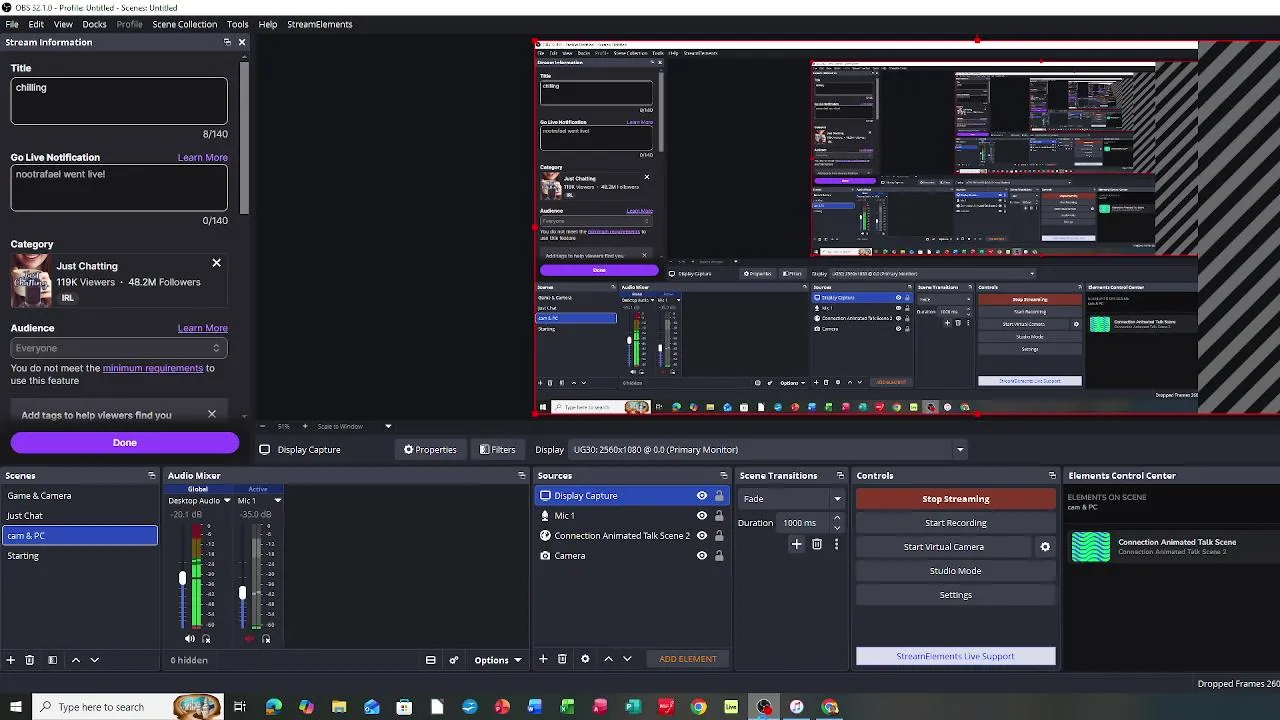Image resolution: width=1280 pixels, height=720 pixels.
Task: Click the Stop Streaming button
Action: pyautogui.click(x=956, y=499)
